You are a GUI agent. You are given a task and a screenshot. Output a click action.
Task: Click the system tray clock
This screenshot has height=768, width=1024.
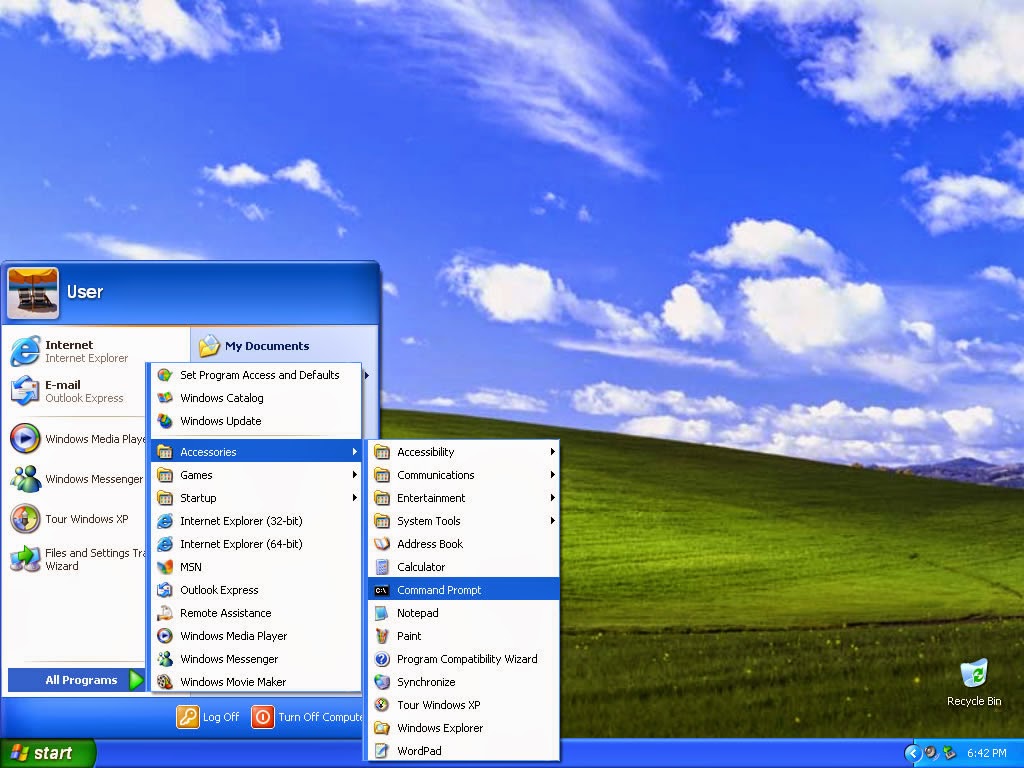point(987,753)
